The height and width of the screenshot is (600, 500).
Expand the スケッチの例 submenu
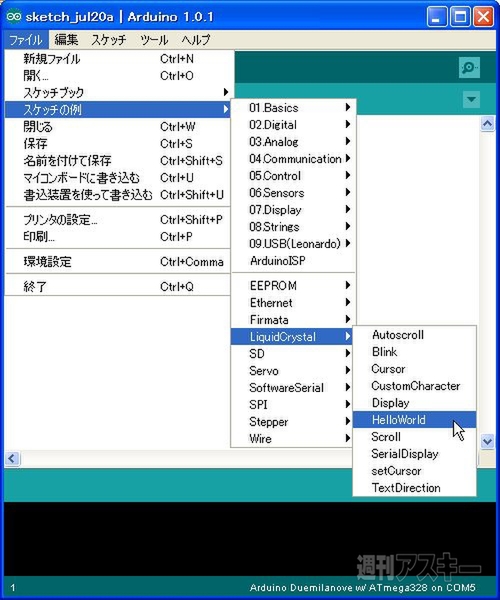pos(117,110)
